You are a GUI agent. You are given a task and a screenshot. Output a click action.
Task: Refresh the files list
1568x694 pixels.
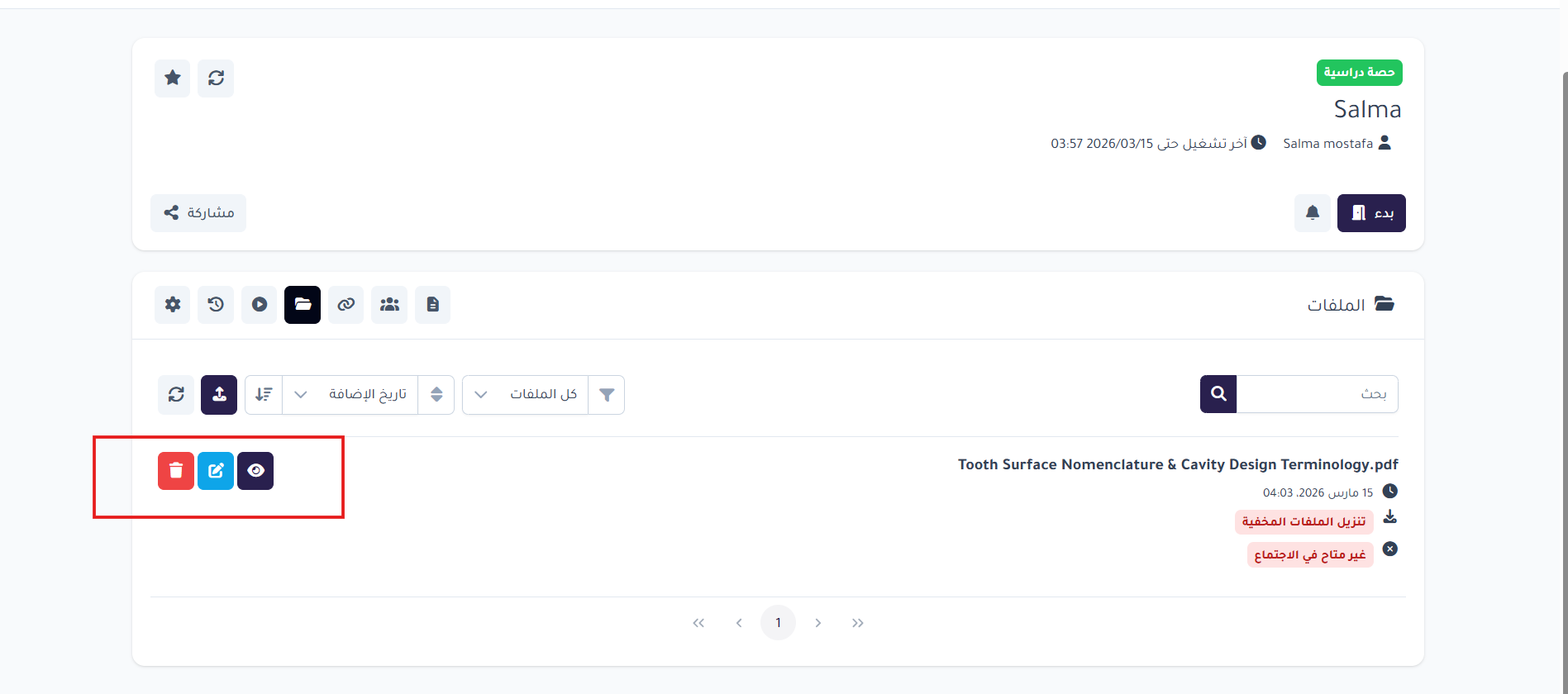click(x=176, y=394)
